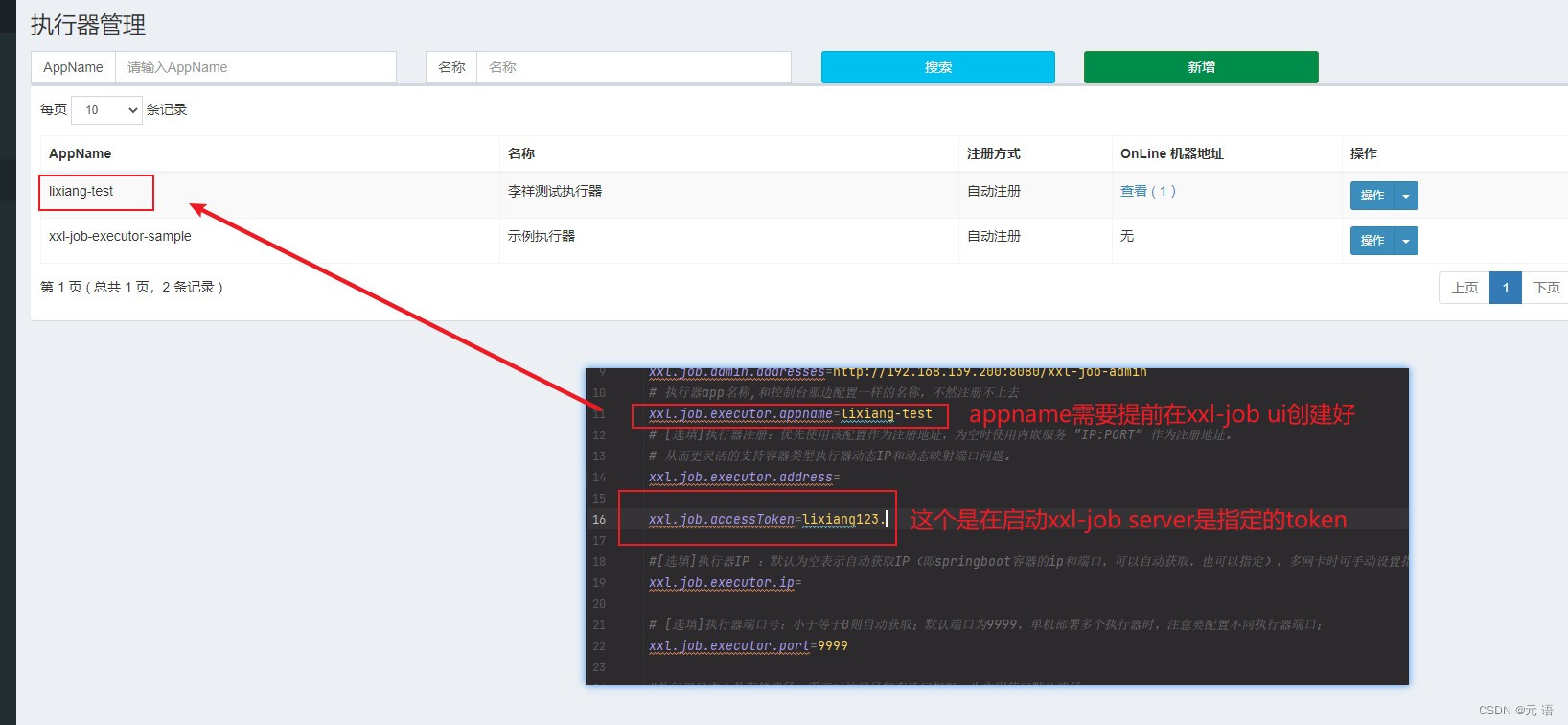Image resolution: width=1568 pixels, height=725 pixels.
Task: Click the xxl.job.executor.appname line in the code
Action: [790, 414]
